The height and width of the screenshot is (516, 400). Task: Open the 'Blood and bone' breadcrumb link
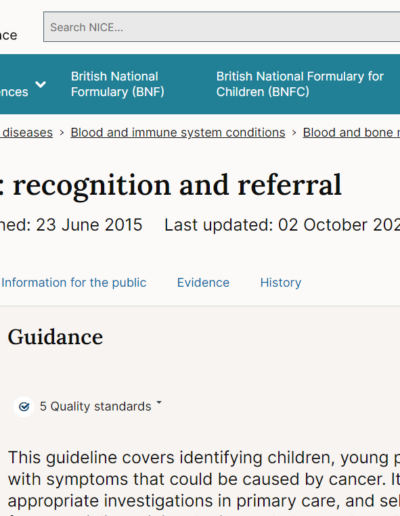[351, 133]
